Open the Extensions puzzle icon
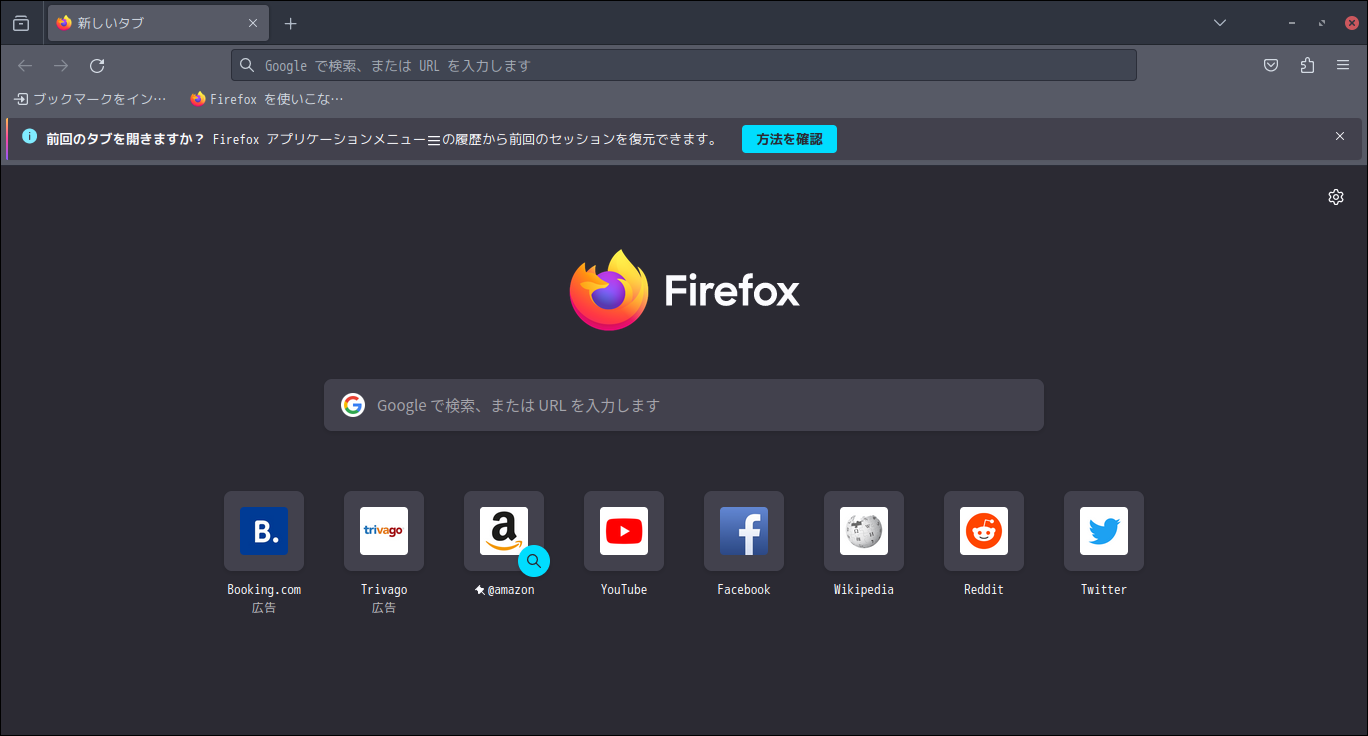The width and height of the screenshot is (1368, 736). pyautogui.click(x=1307, y=65)
